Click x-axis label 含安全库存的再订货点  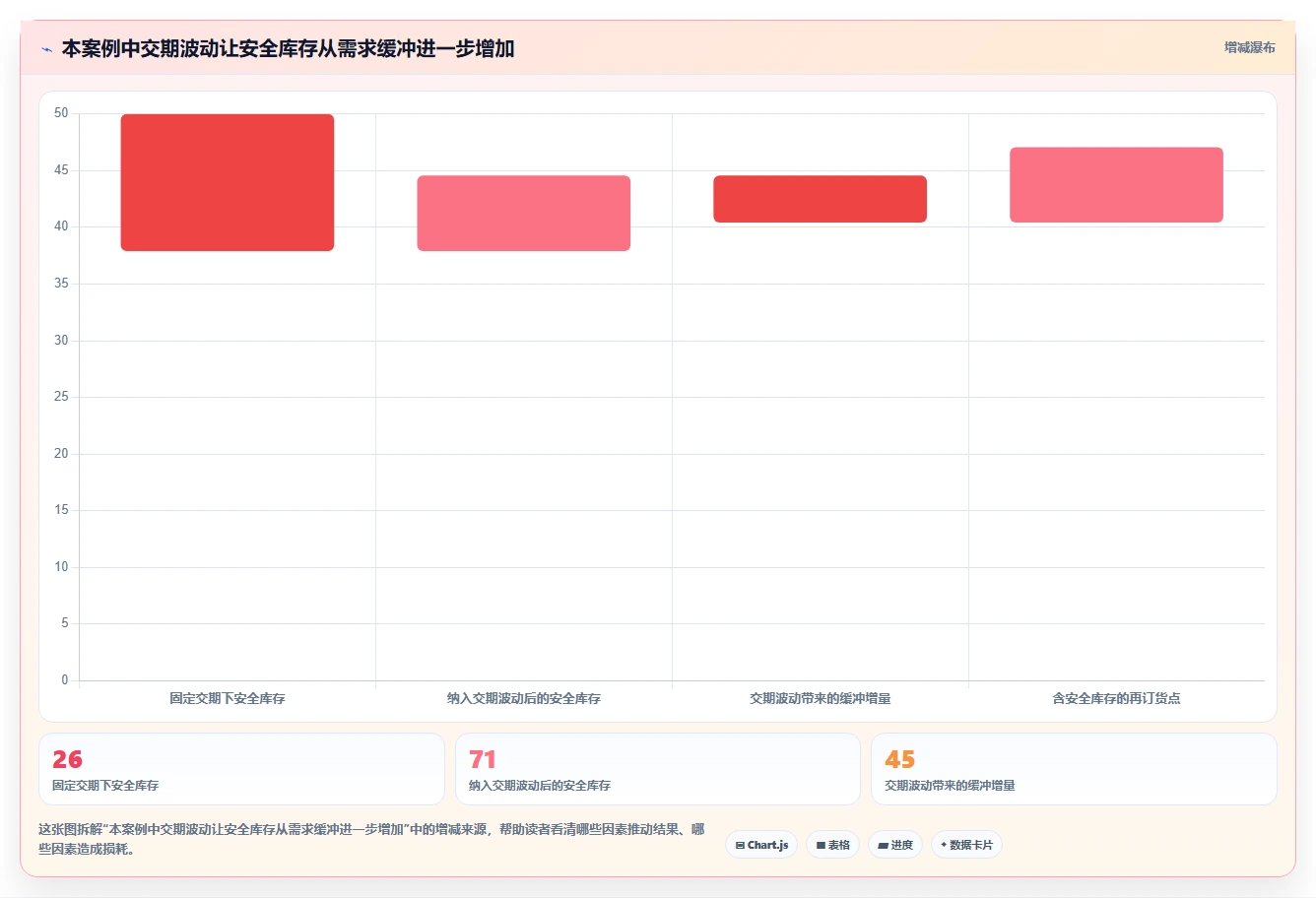point(1116,698)
